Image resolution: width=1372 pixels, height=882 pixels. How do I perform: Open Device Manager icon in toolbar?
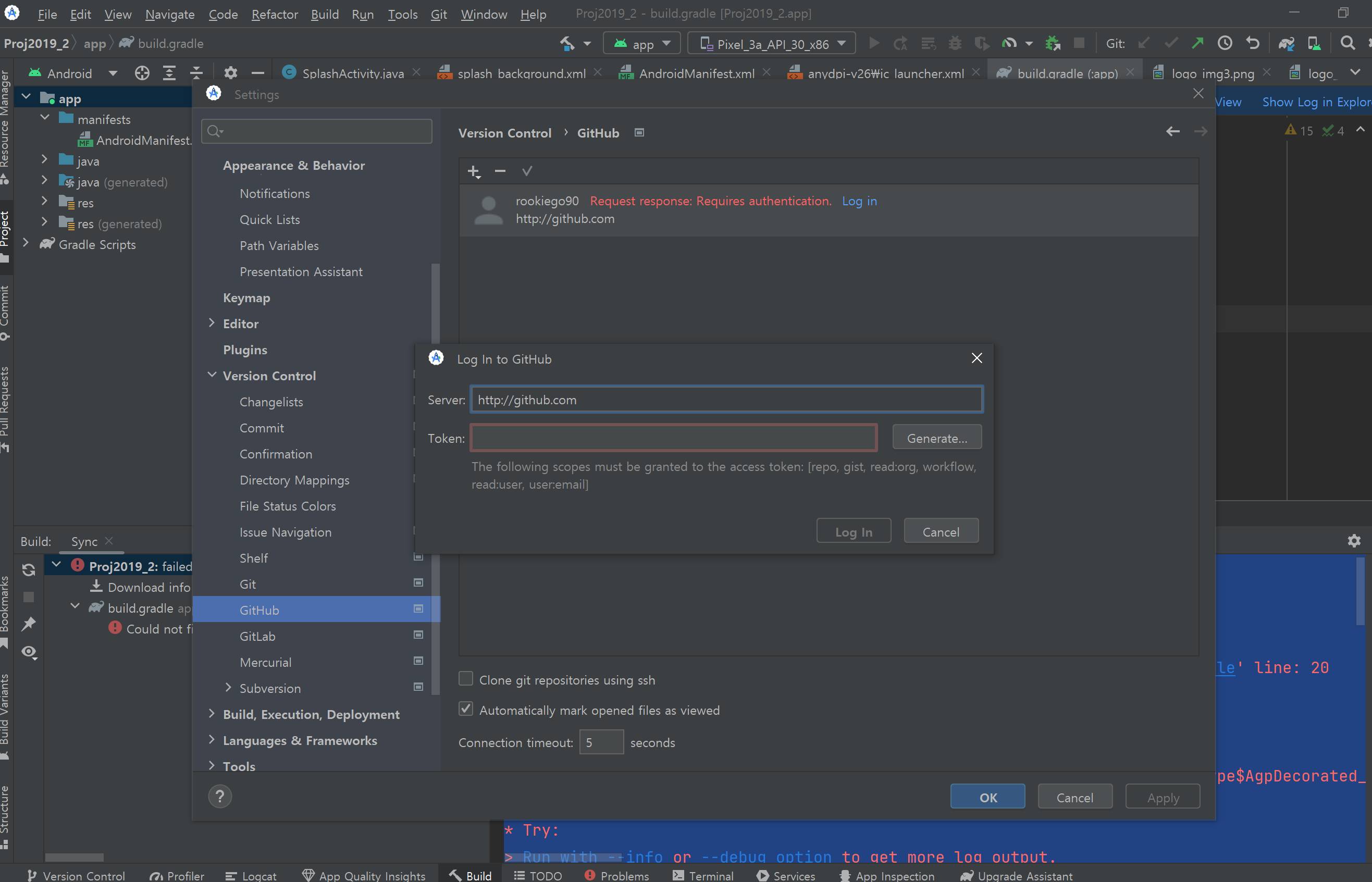pyautogui.click(x=1314, y=44)
